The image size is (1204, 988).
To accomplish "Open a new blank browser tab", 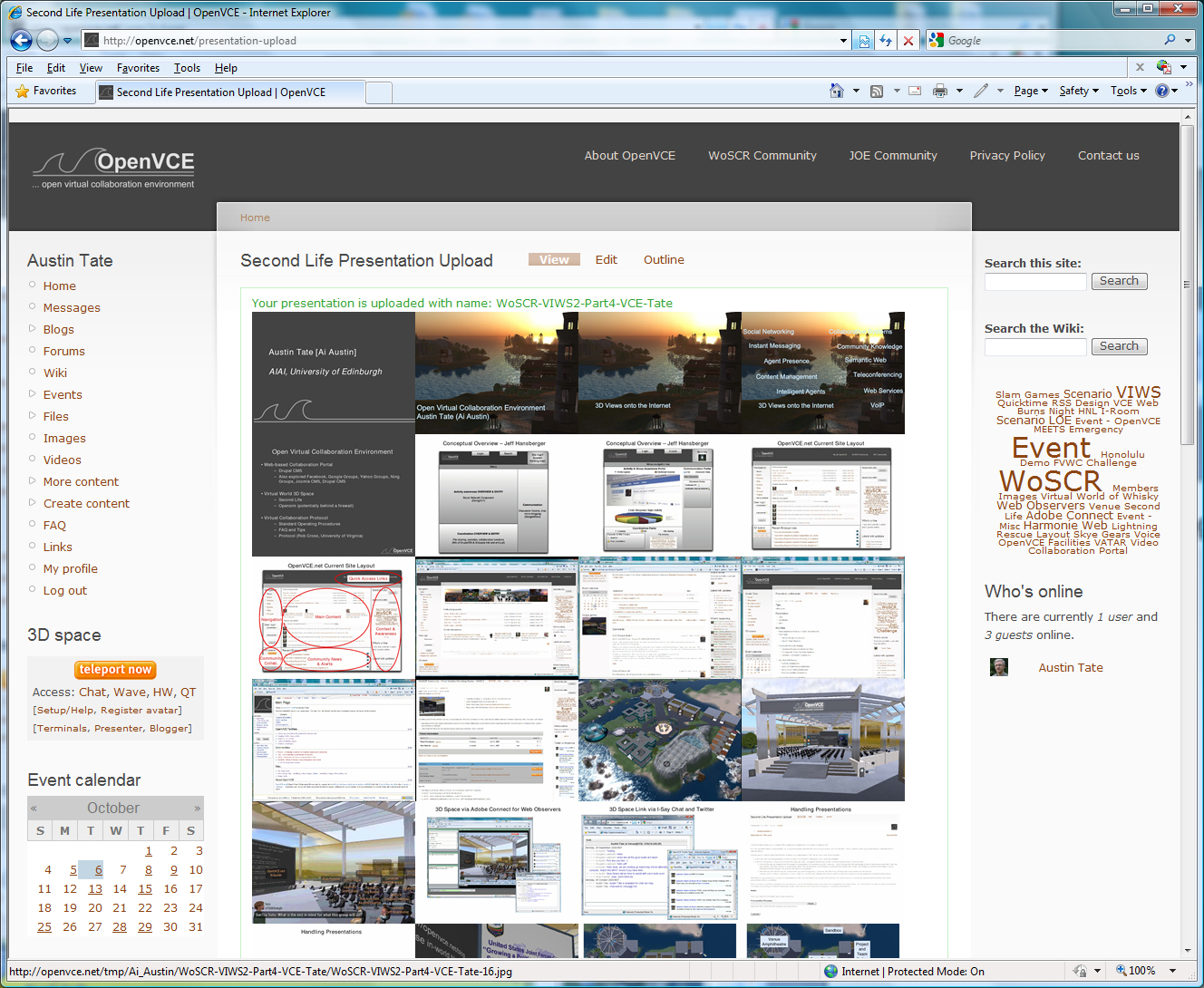I will click(x=379, y=92).
